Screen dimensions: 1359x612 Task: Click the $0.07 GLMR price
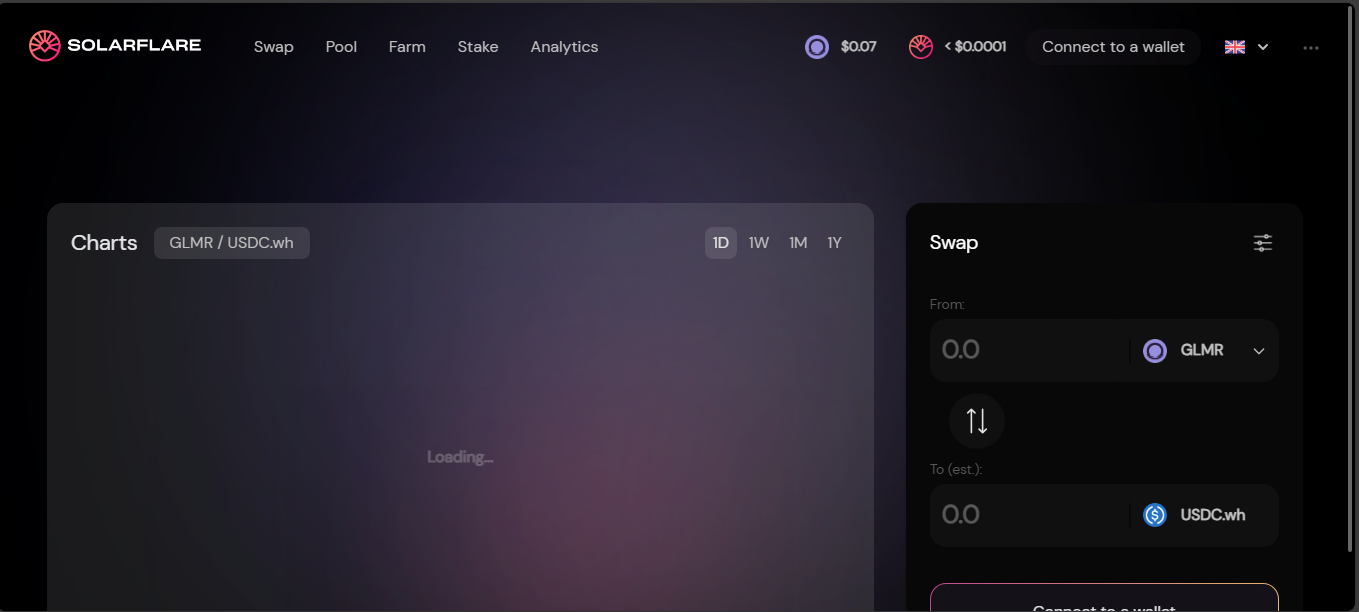[x=859, y=47]
